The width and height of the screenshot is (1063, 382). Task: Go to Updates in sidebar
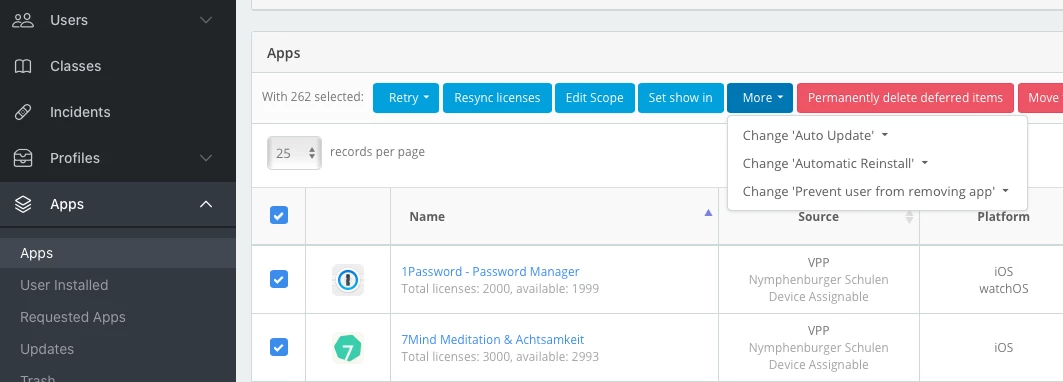click(x=47, y=349)
